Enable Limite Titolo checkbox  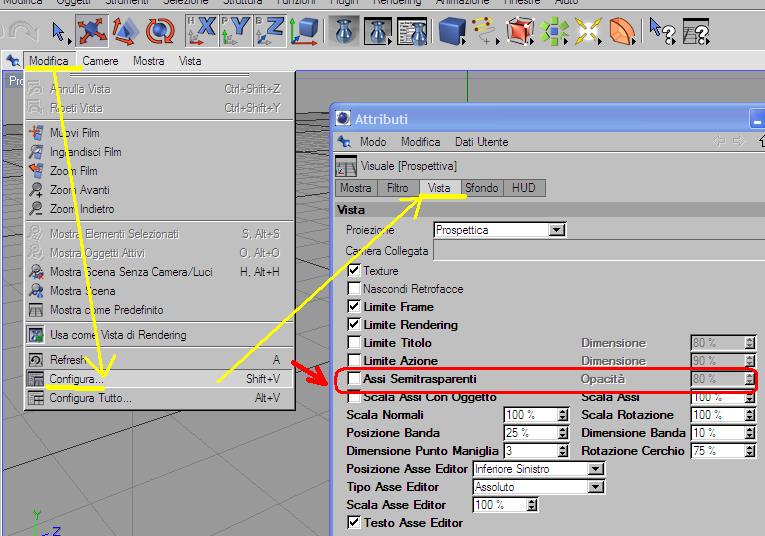pyautogui.click(x=354, y=343)
